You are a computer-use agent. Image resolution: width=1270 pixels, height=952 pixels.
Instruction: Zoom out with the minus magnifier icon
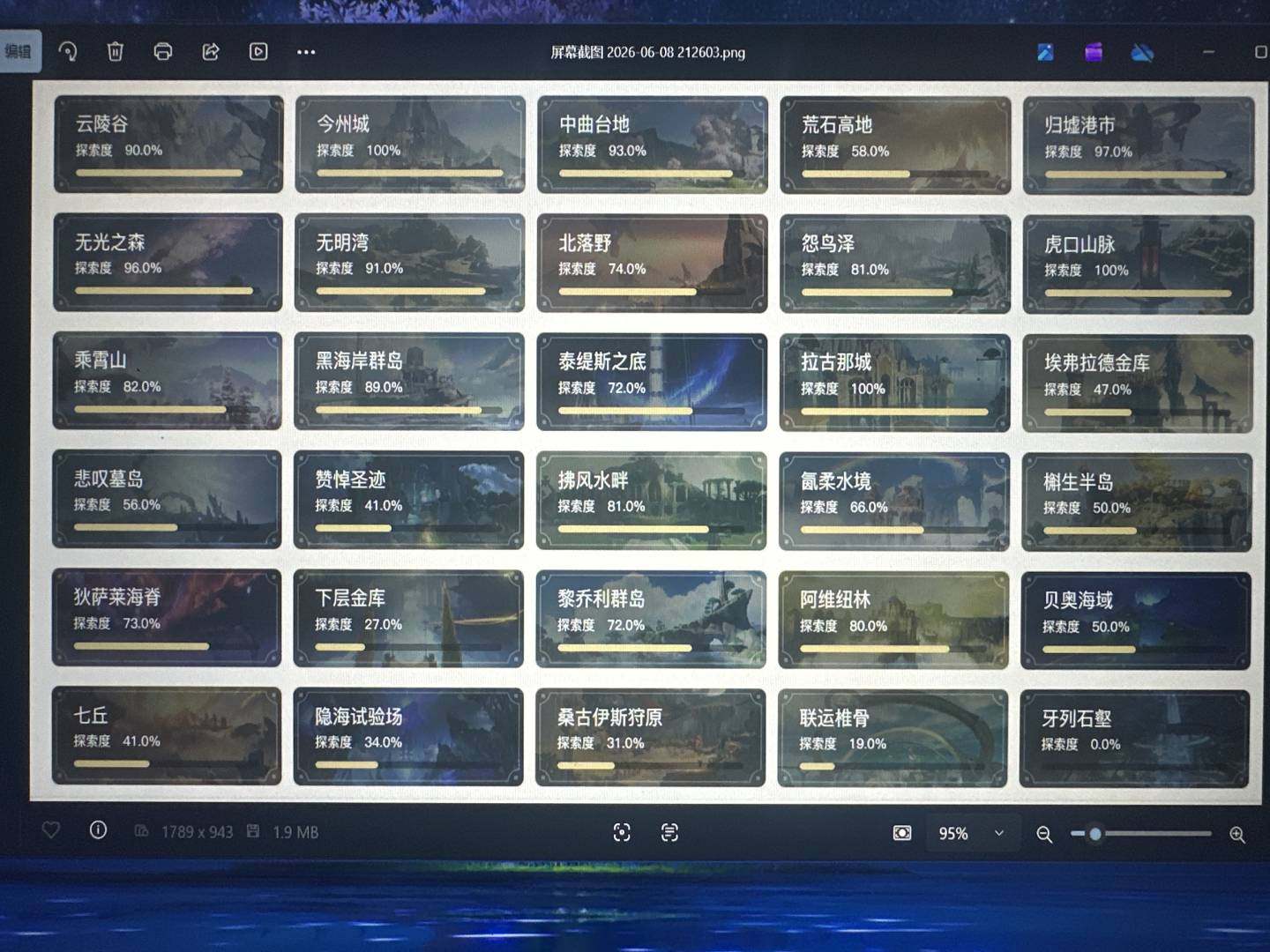[x=1044, y=834]
